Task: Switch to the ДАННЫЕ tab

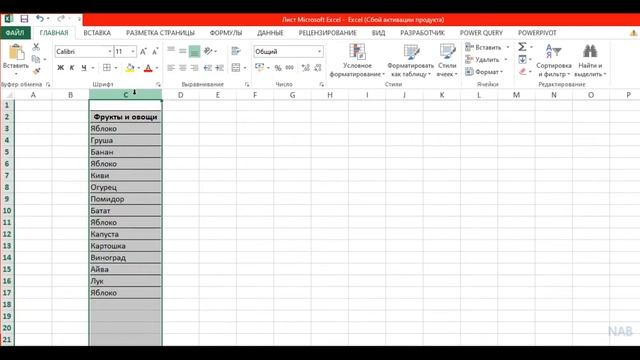Action: coord(270,33)
